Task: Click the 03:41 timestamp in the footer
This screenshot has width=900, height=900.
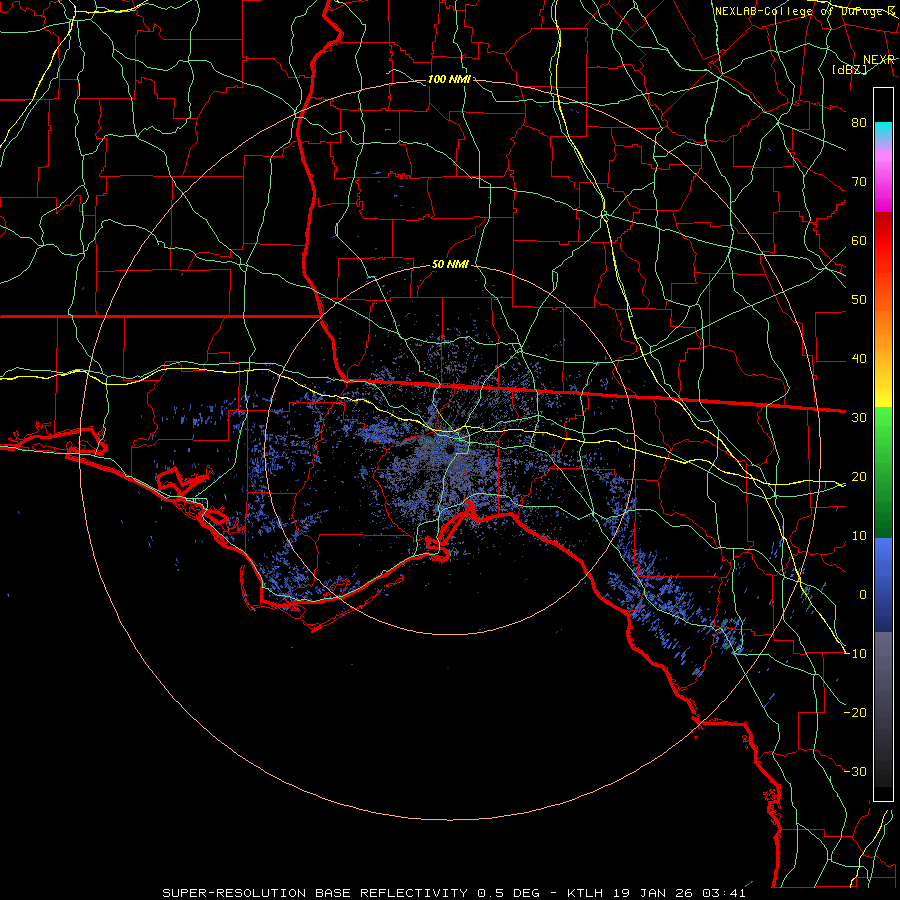Action: 726,893
